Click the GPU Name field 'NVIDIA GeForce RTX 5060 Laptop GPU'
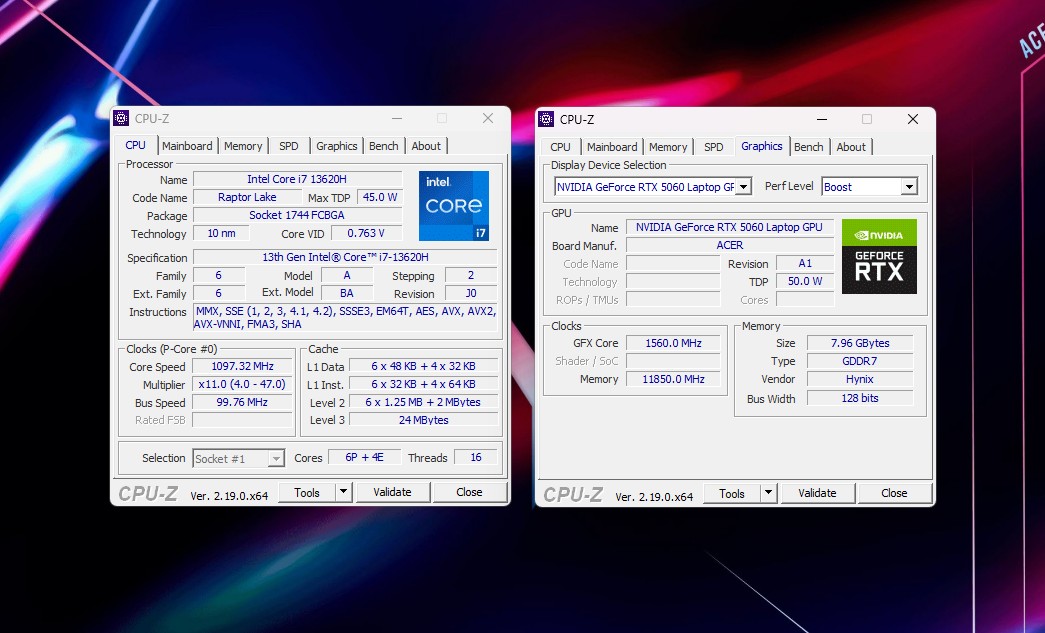Screen dimensions: 1045x633 730,227
